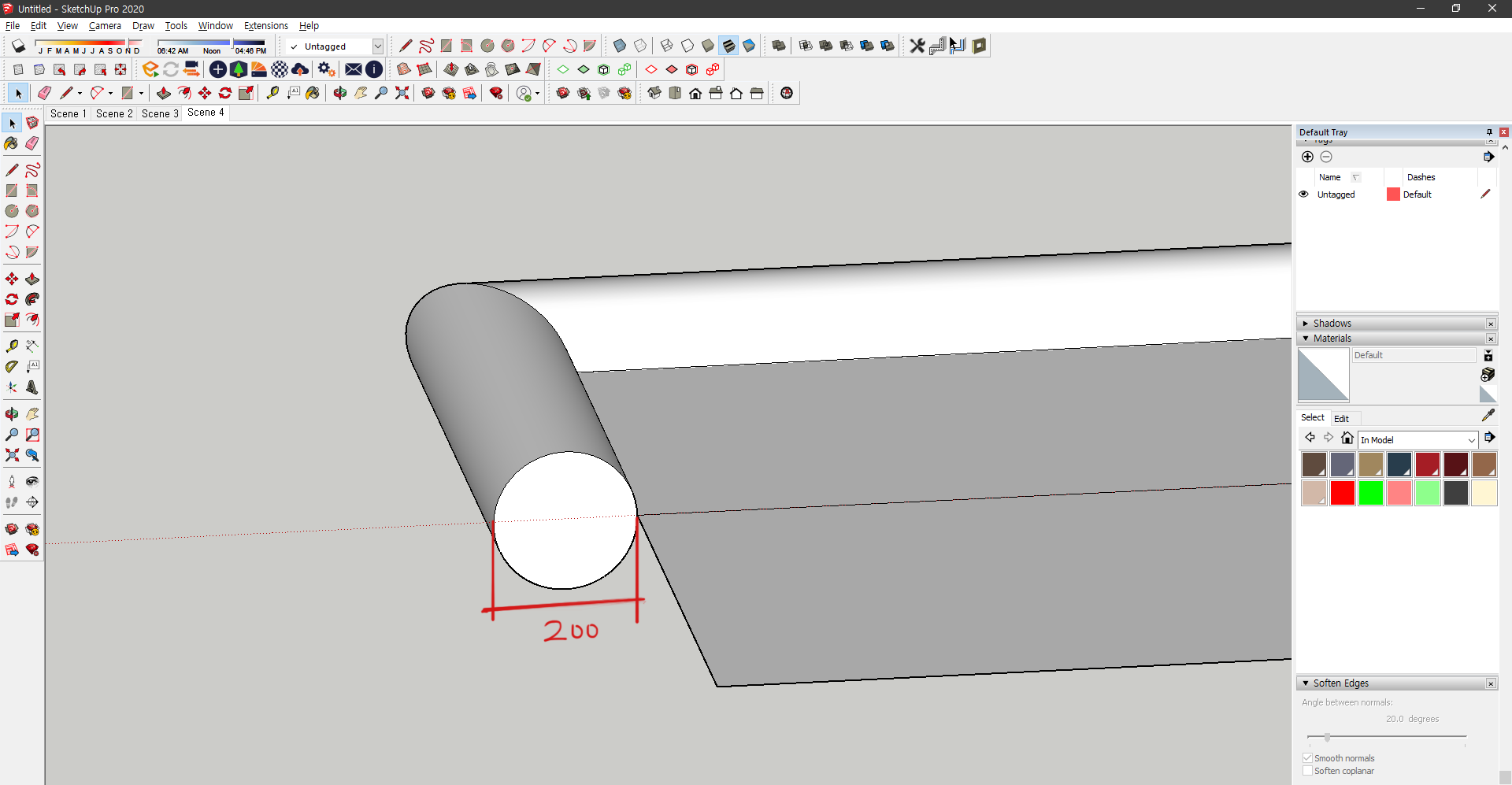Image resolution: width=1512 pixels, height=785 pixels.
Task: Collapse the Soften Edges panel
Action: (1306, 683)
